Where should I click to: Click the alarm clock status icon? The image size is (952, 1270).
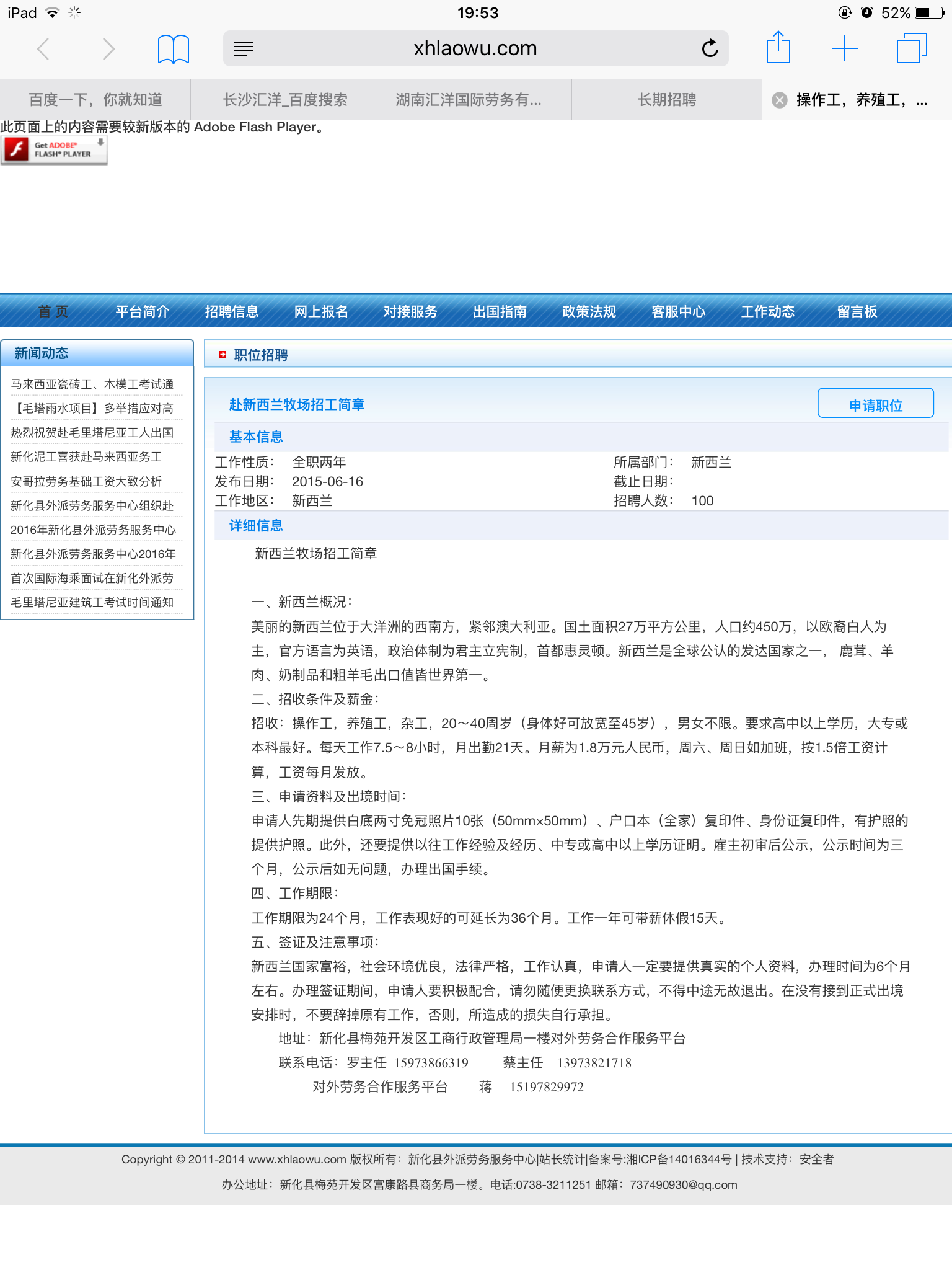867,12
